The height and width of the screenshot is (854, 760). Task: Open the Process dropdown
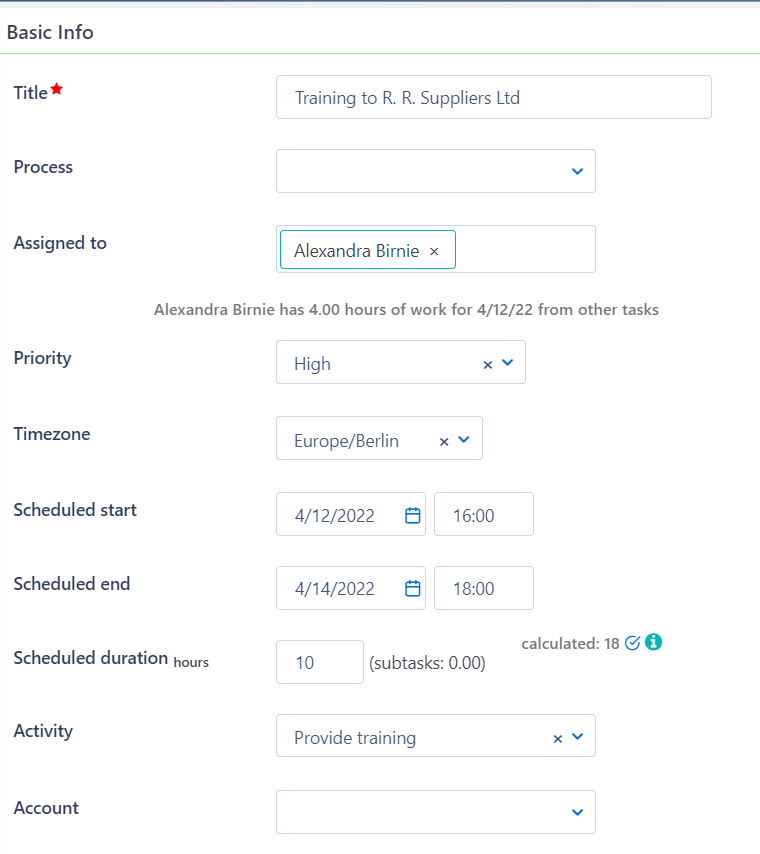(x=576, y=171)
